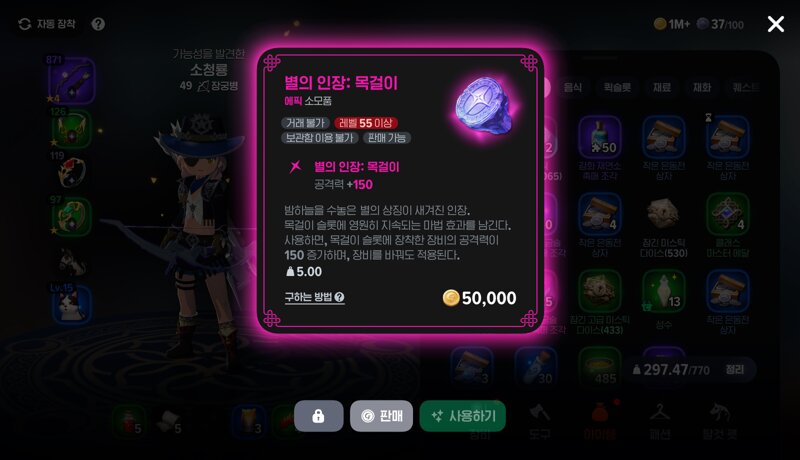Select the 성수 holy water item
The height and width of the screenshot is (460, 800).
point(663,298)
